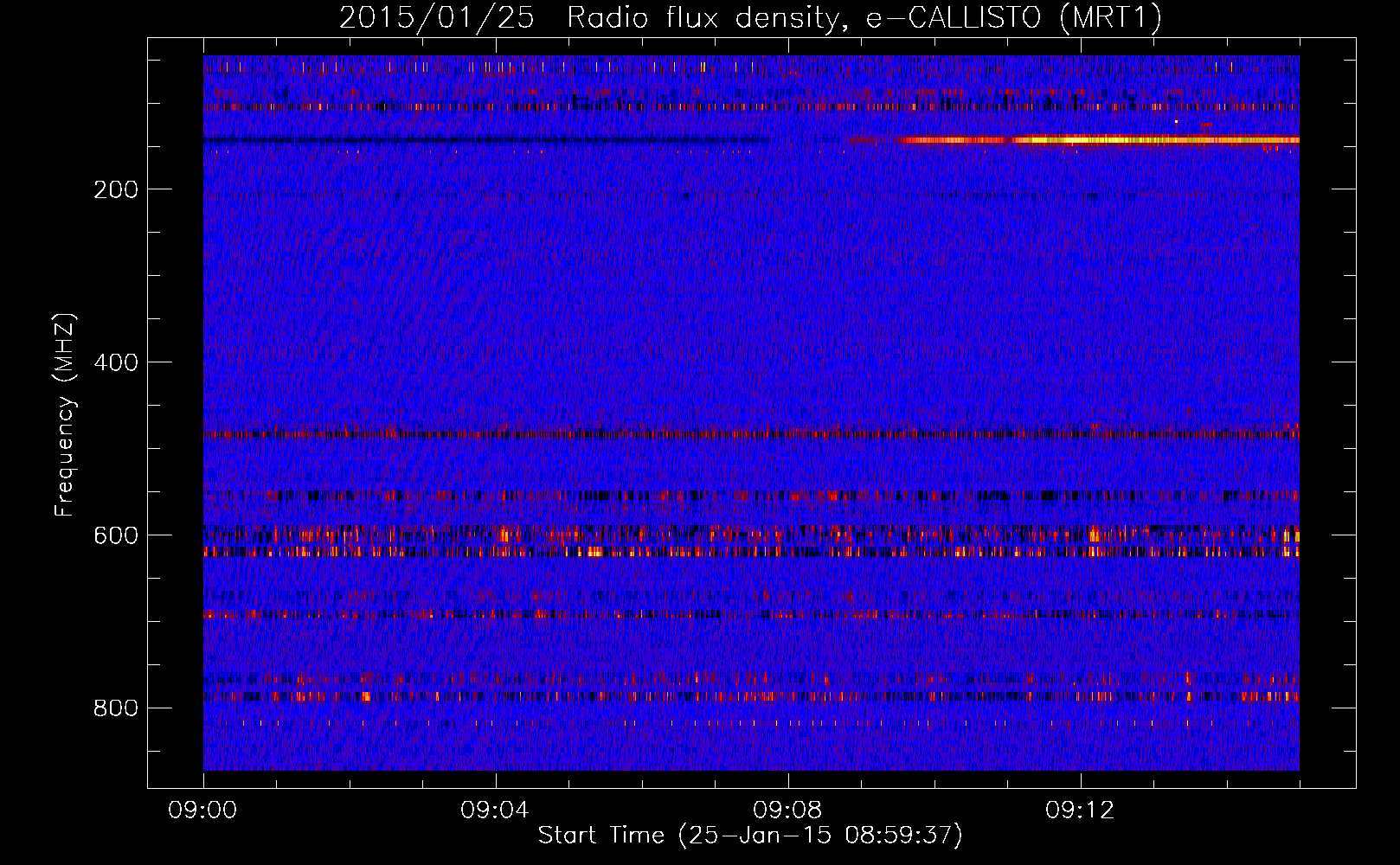Click the 09:08 time tick label

(x=787, y=811)
